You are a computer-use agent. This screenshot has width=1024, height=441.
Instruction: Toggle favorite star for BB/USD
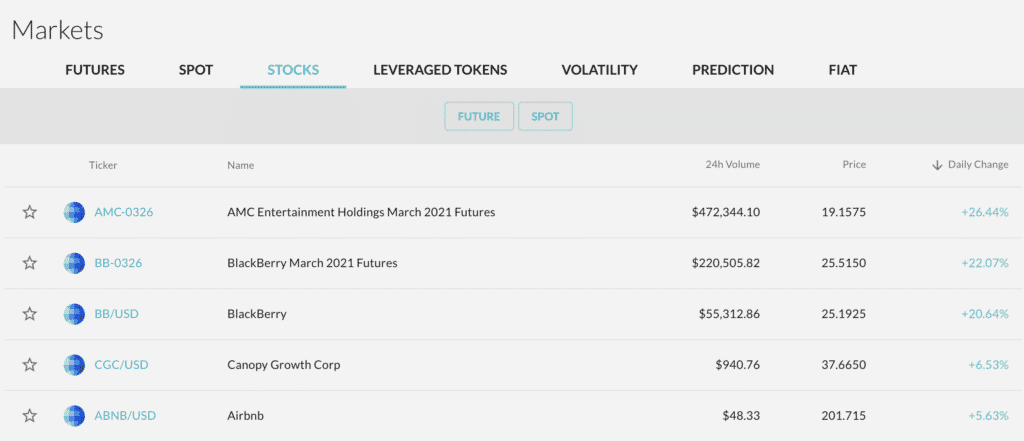coord(30,314)
